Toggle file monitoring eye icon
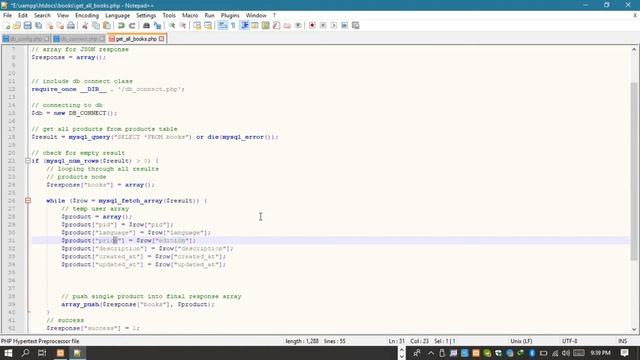The image size is (640, 360). pos(298,25)
